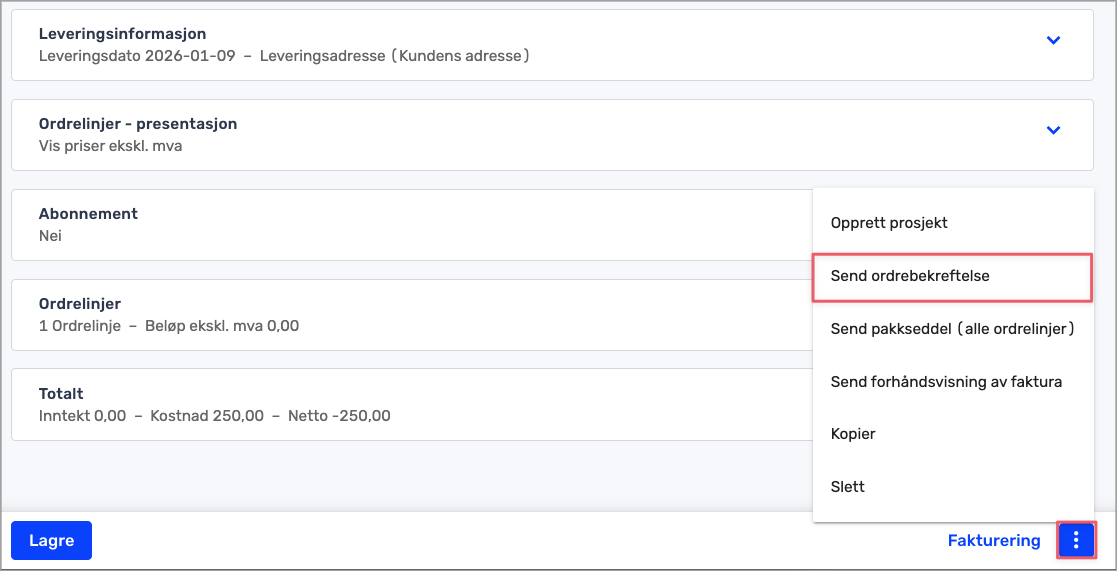Select Send pakkseddel (alle ordrelinjer)
Image resolution: width=1117 pixels, height=571 pixels.
tap(952, 329)
